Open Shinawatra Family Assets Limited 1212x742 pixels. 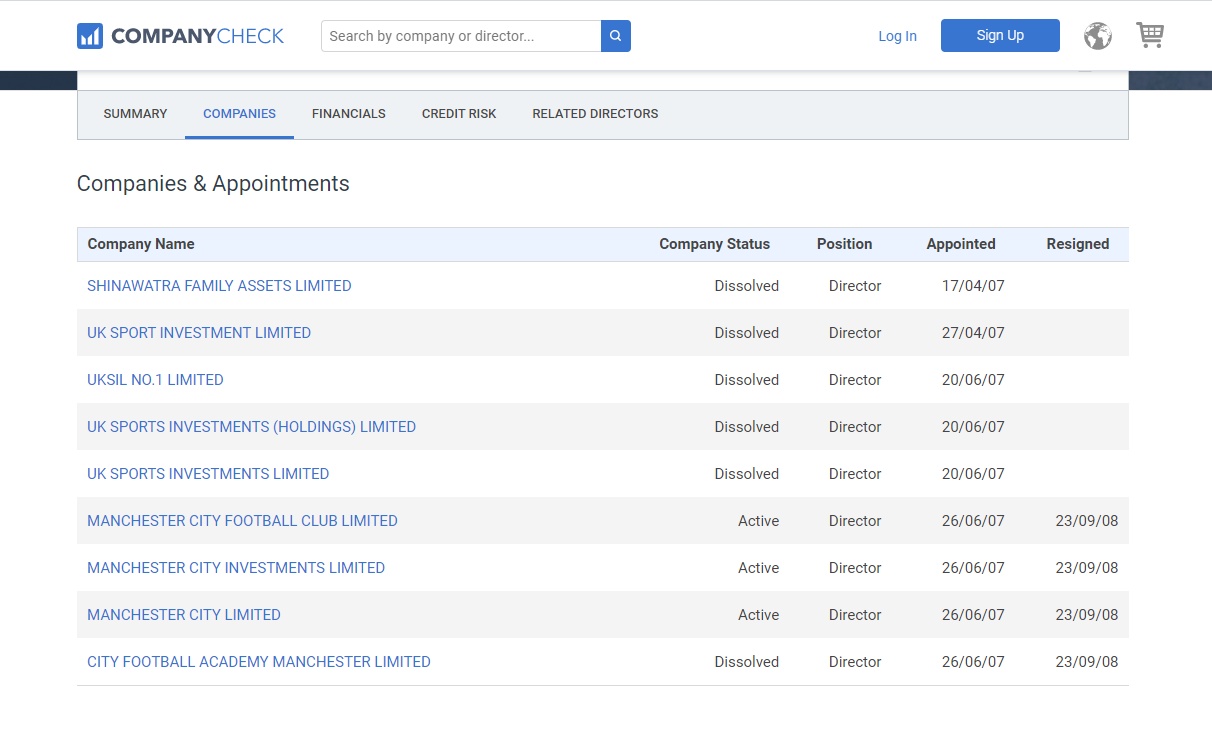pos(219,286)
